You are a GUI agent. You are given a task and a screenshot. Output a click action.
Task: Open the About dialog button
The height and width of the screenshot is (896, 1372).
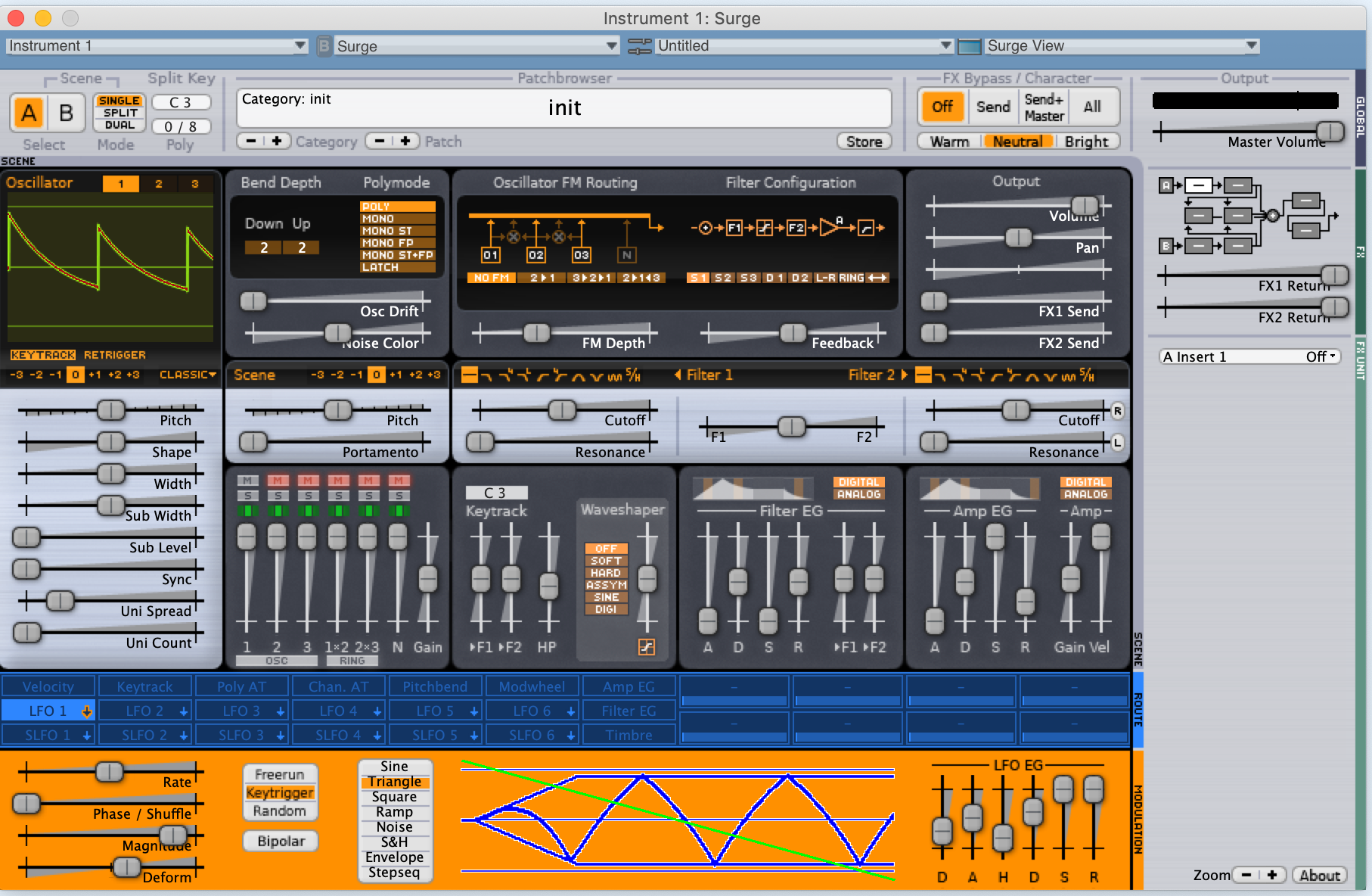click(x=1320, y=875)
